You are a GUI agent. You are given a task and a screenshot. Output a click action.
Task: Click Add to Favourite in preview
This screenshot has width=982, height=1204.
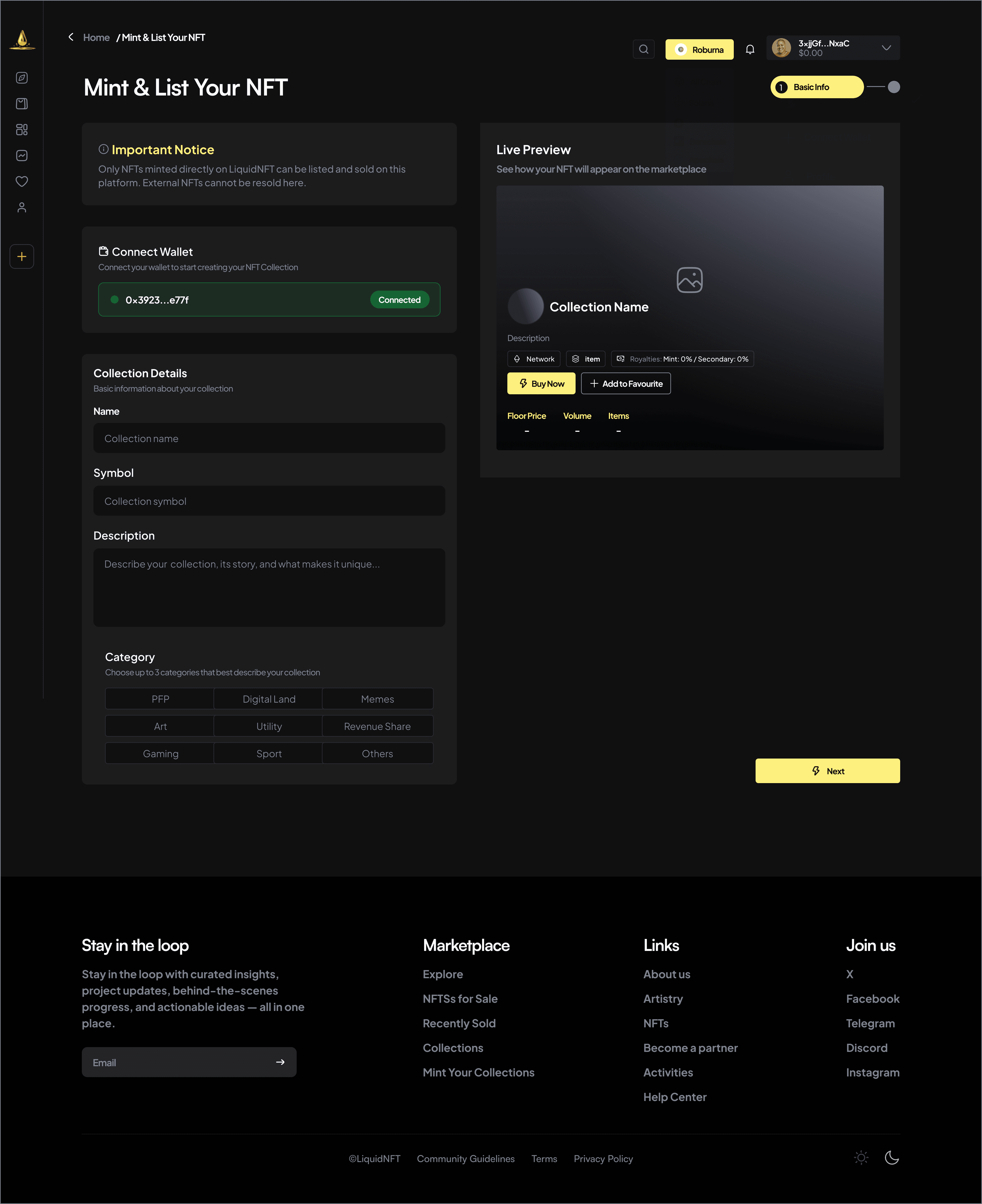pos(626,383)
